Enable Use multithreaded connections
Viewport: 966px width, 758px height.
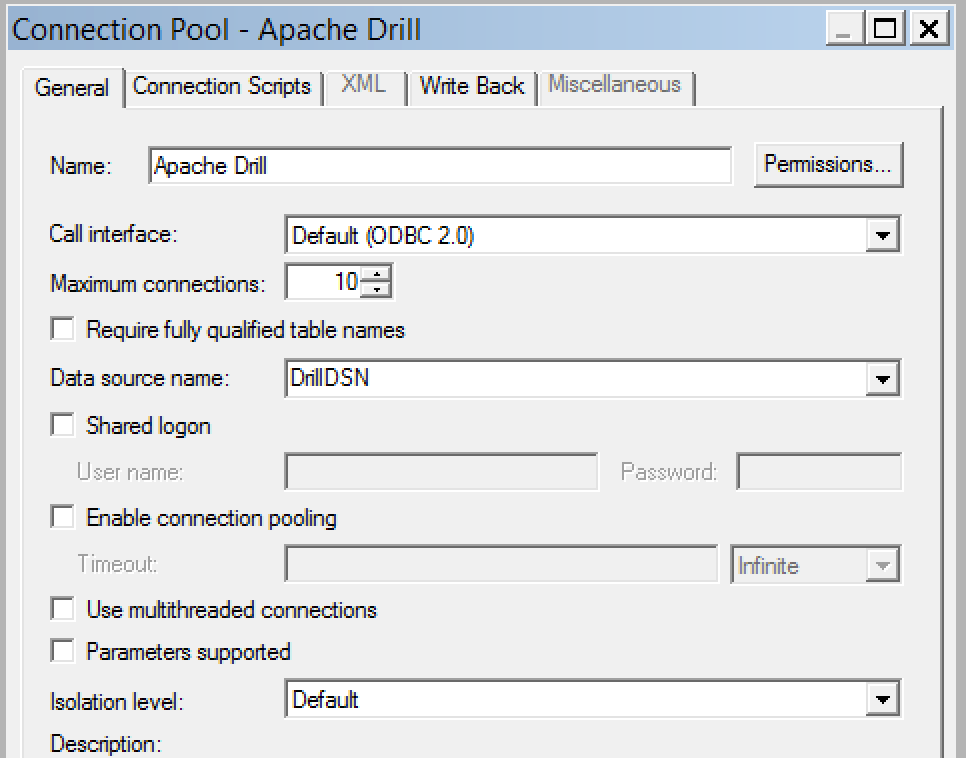point(63,608)
